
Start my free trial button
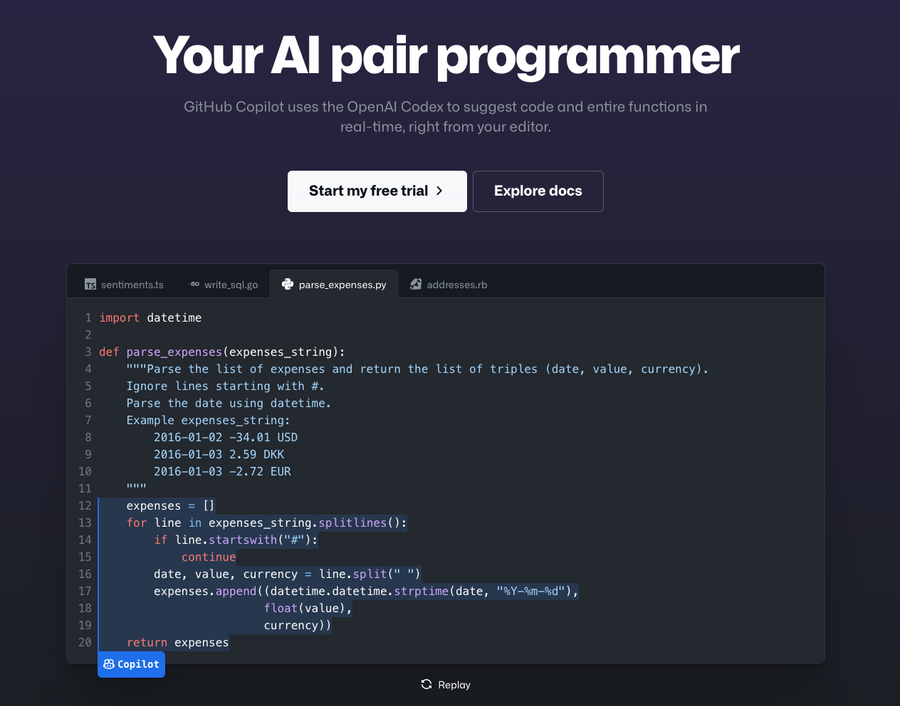pyautogui.click(x=377, y=191)
